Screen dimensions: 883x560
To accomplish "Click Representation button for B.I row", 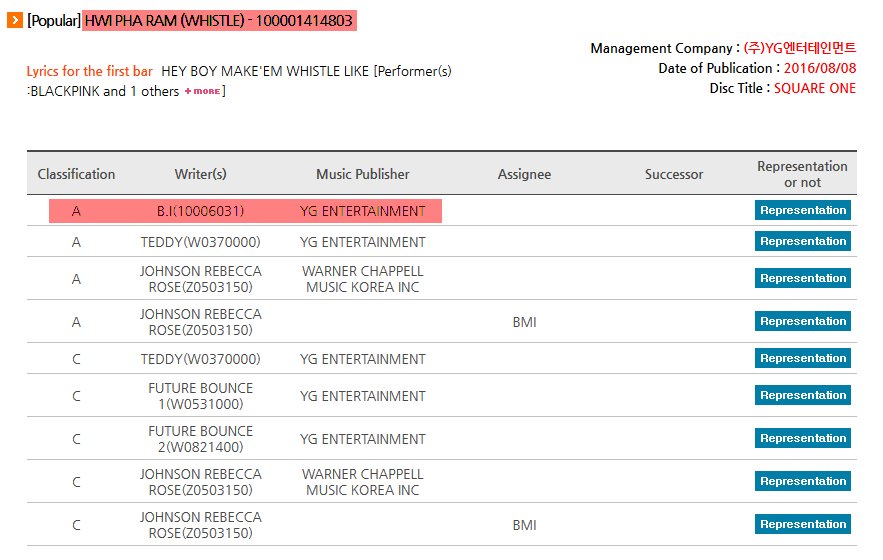I will (802, 210).
